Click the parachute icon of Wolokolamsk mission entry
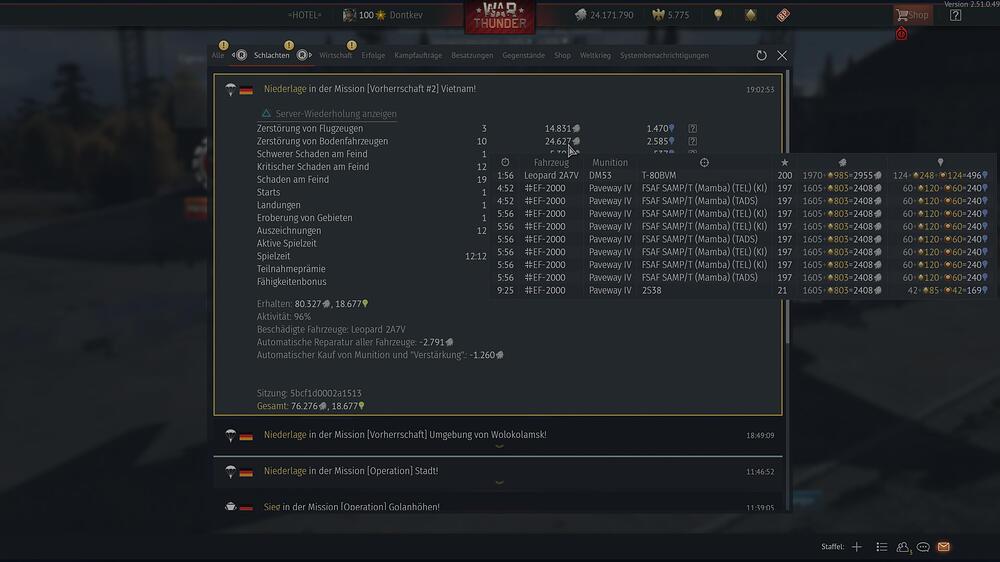The width and height of the screenshot is (1000, 562). pos(230,435)
